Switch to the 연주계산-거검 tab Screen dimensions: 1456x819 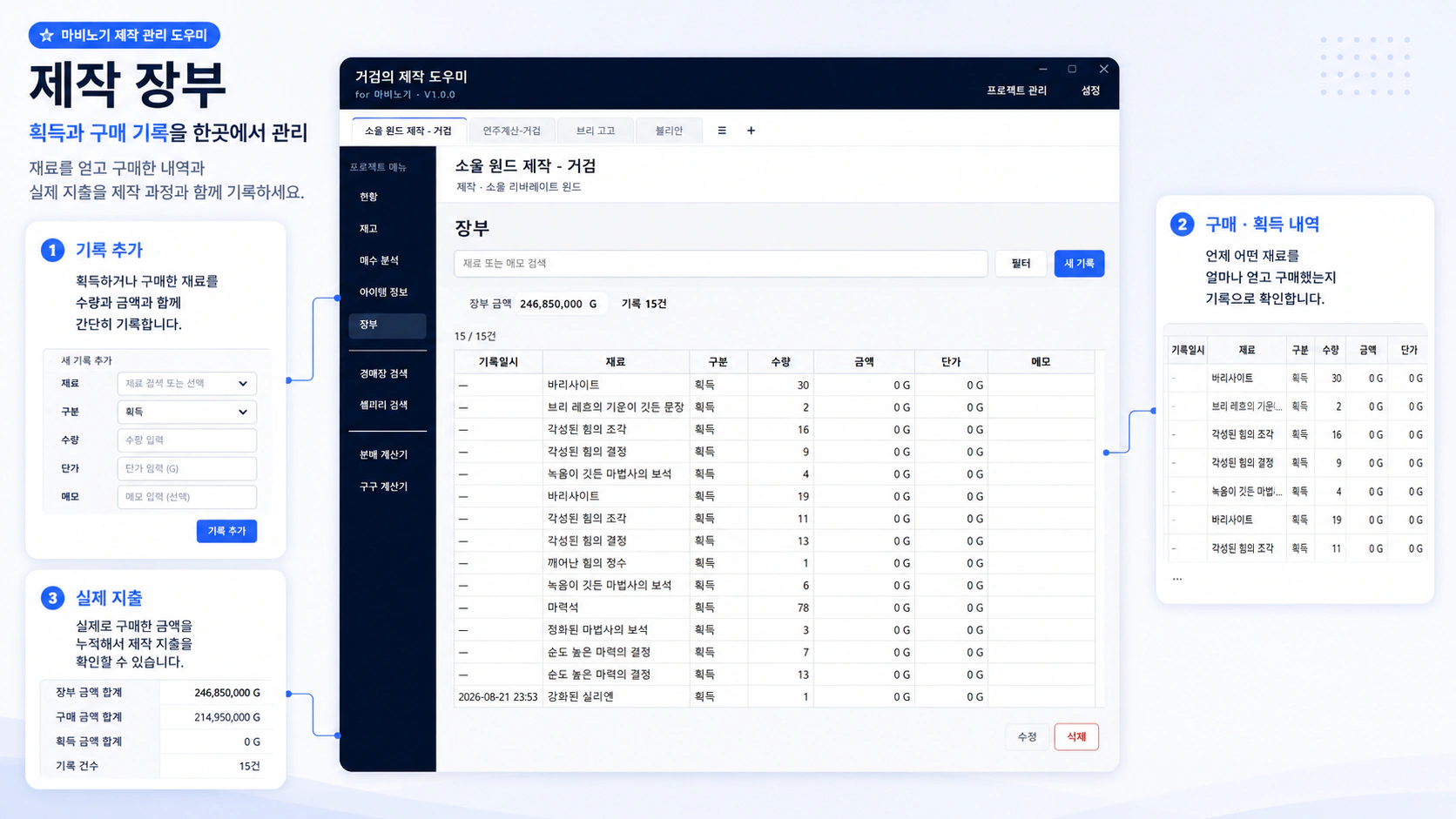[x=512, y=131]
